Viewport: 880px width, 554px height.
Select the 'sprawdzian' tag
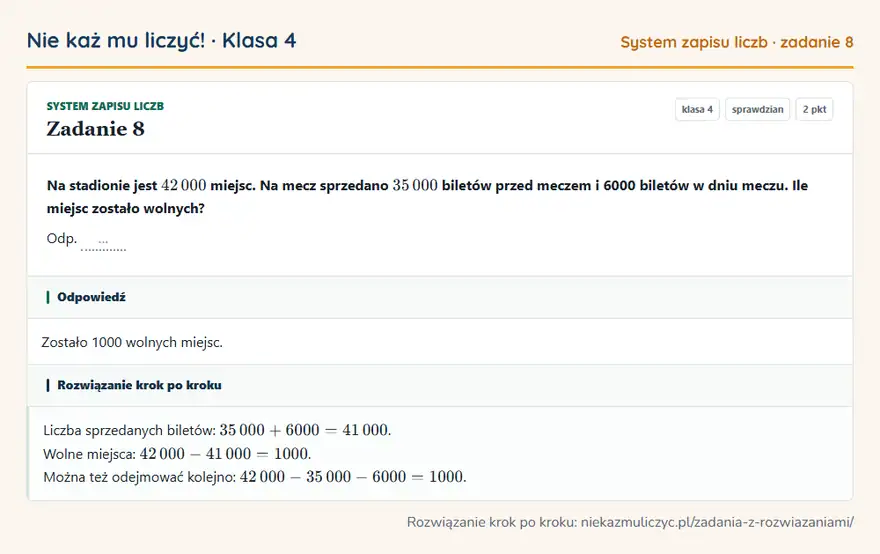(757, 109)
